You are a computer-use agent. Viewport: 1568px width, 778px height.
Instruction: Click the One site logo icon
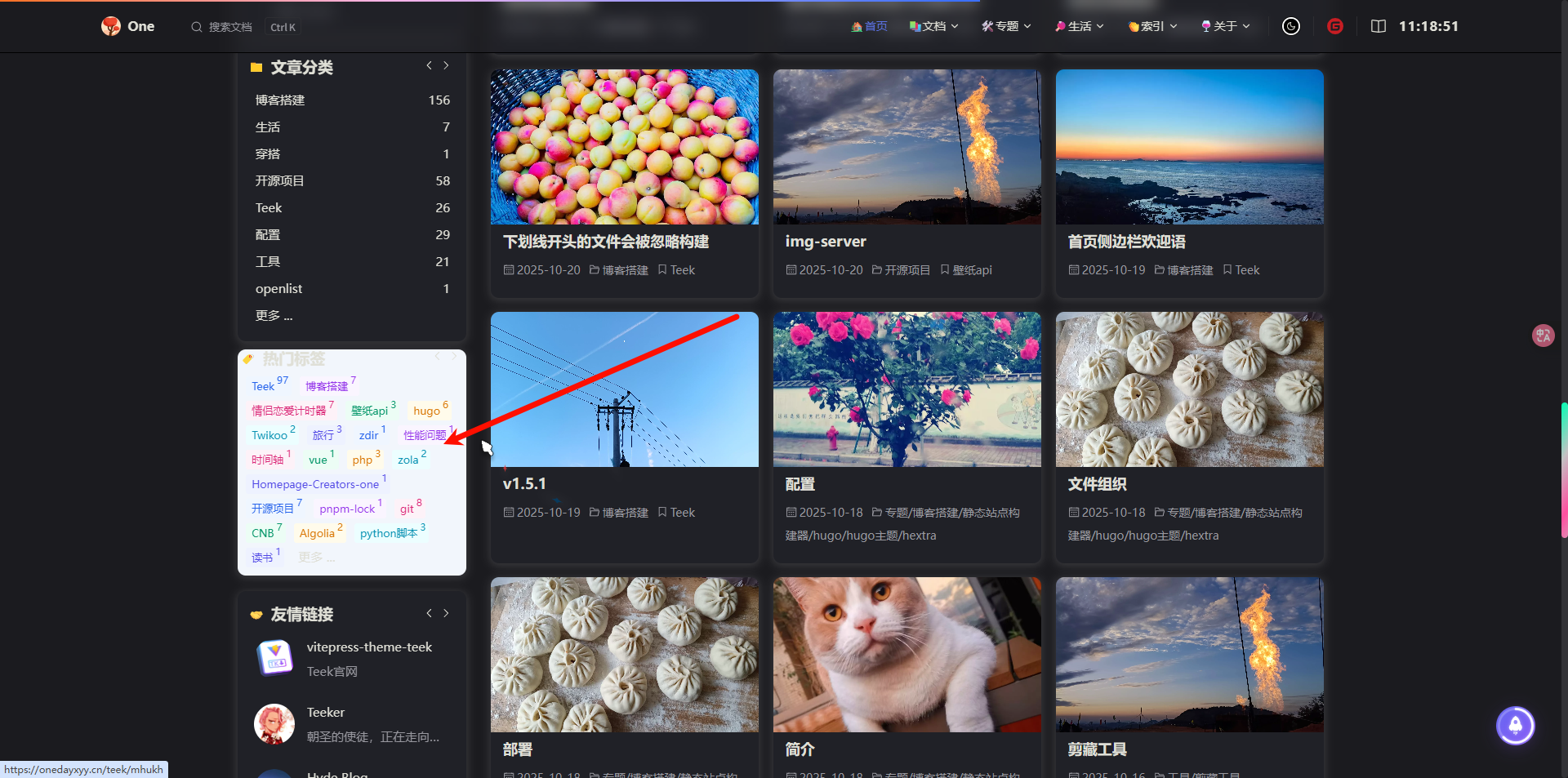click(x=111, y=26)
